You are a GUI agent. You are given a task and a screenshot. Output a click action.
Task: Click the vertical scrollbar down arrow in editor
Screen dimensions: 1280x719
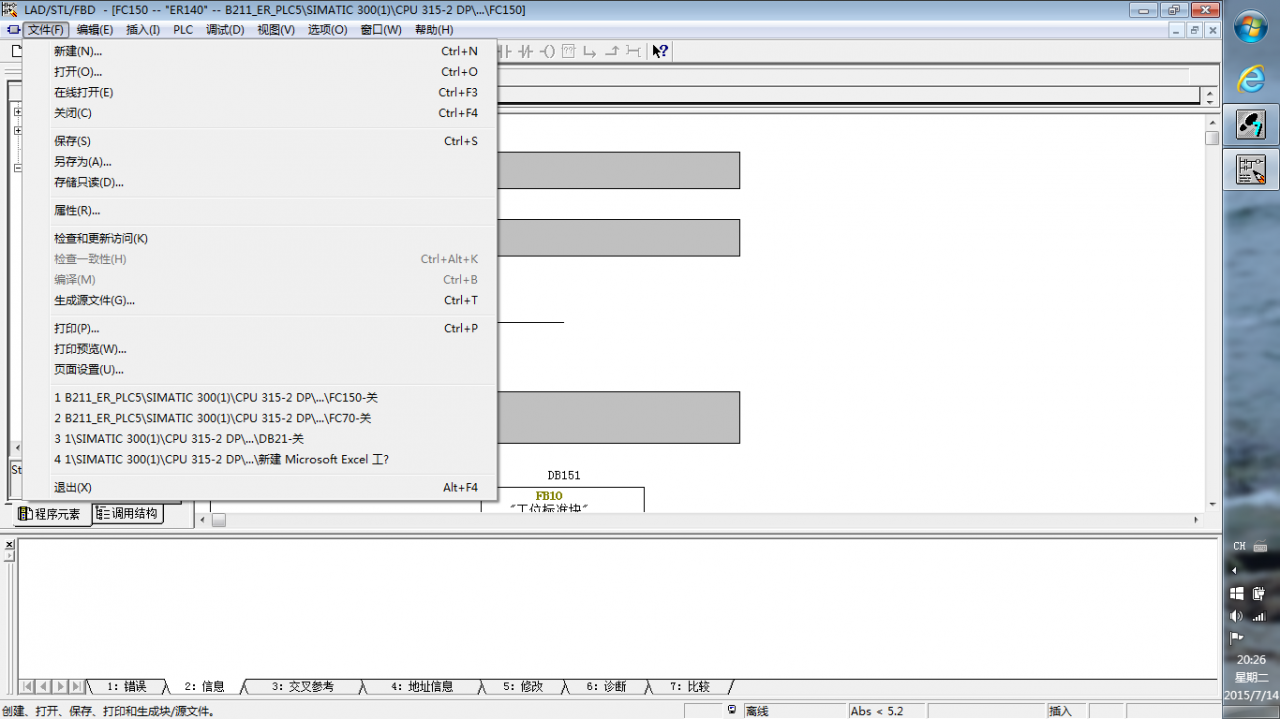(1212, 504)
